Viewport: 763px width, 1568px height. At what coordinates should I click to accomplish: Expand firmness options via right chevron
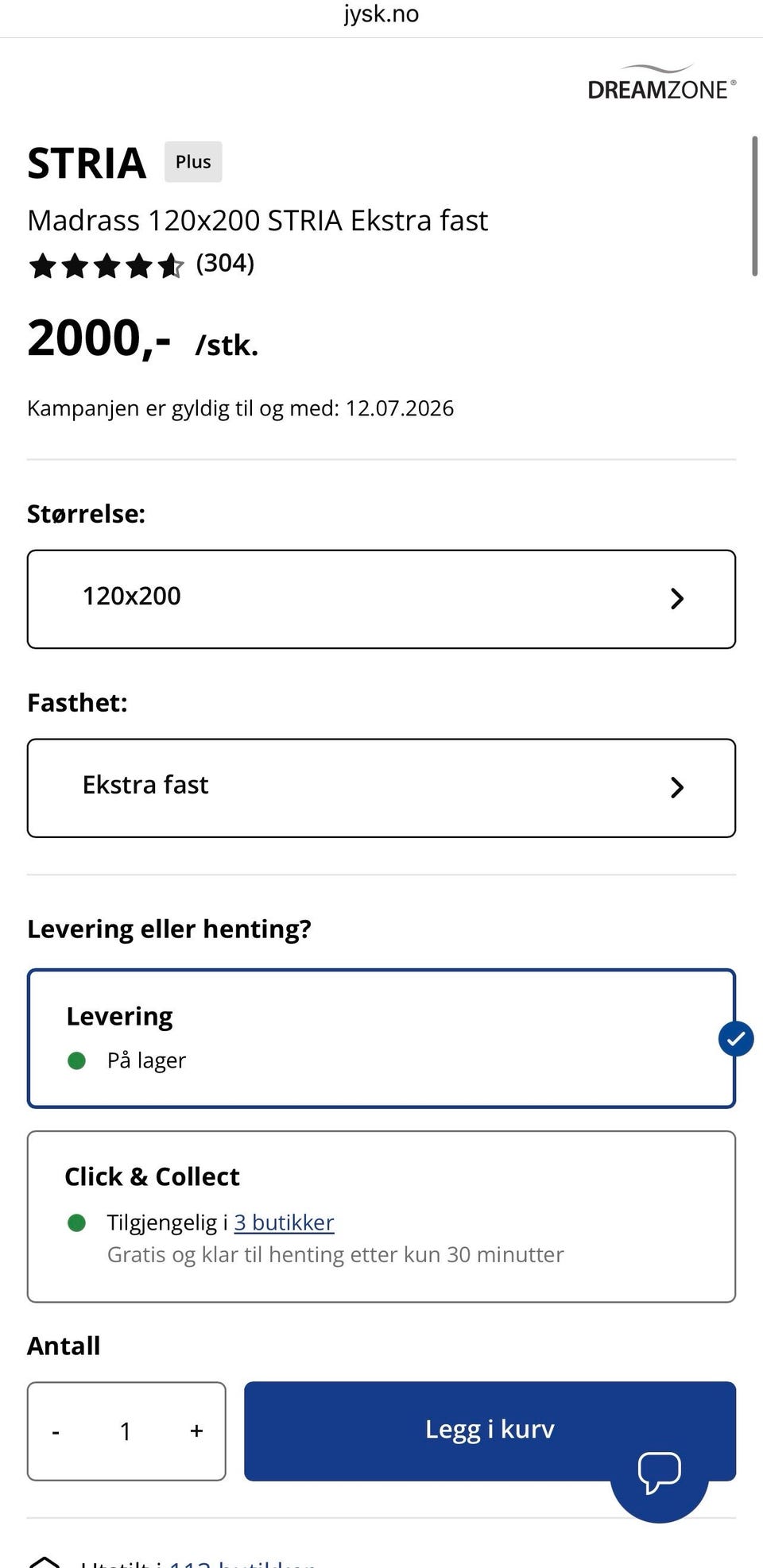pyautogui.click(x=677, y=788)
